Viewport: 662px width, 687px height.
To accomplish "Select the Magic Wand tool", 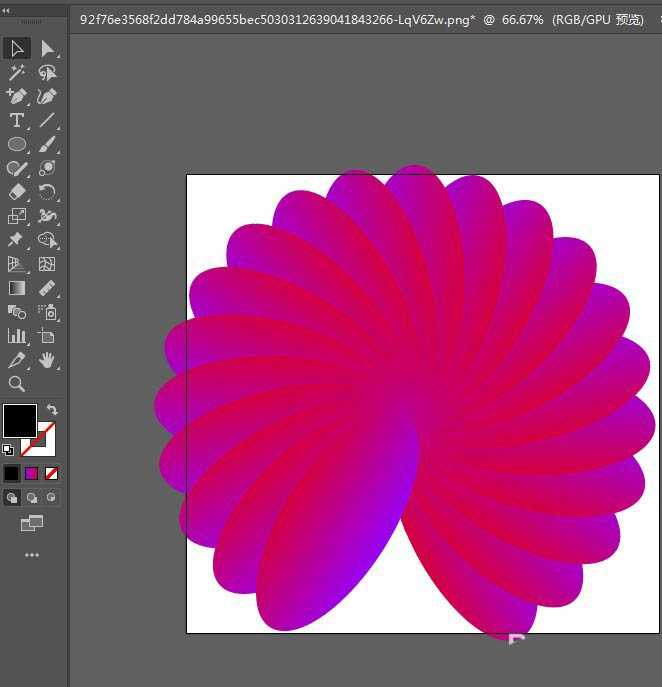I will point(17,72).
